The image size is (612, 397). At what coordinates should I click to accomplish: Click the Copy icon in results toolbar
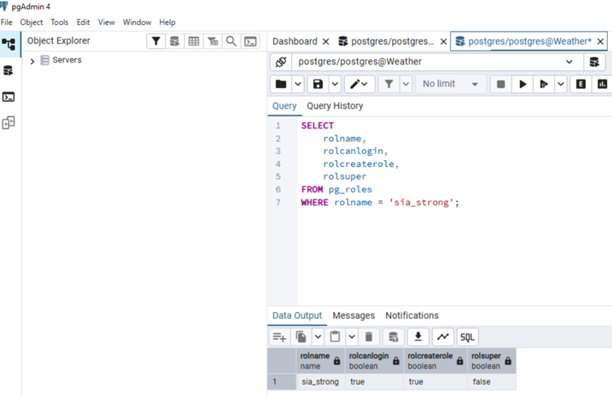(301, 337)
